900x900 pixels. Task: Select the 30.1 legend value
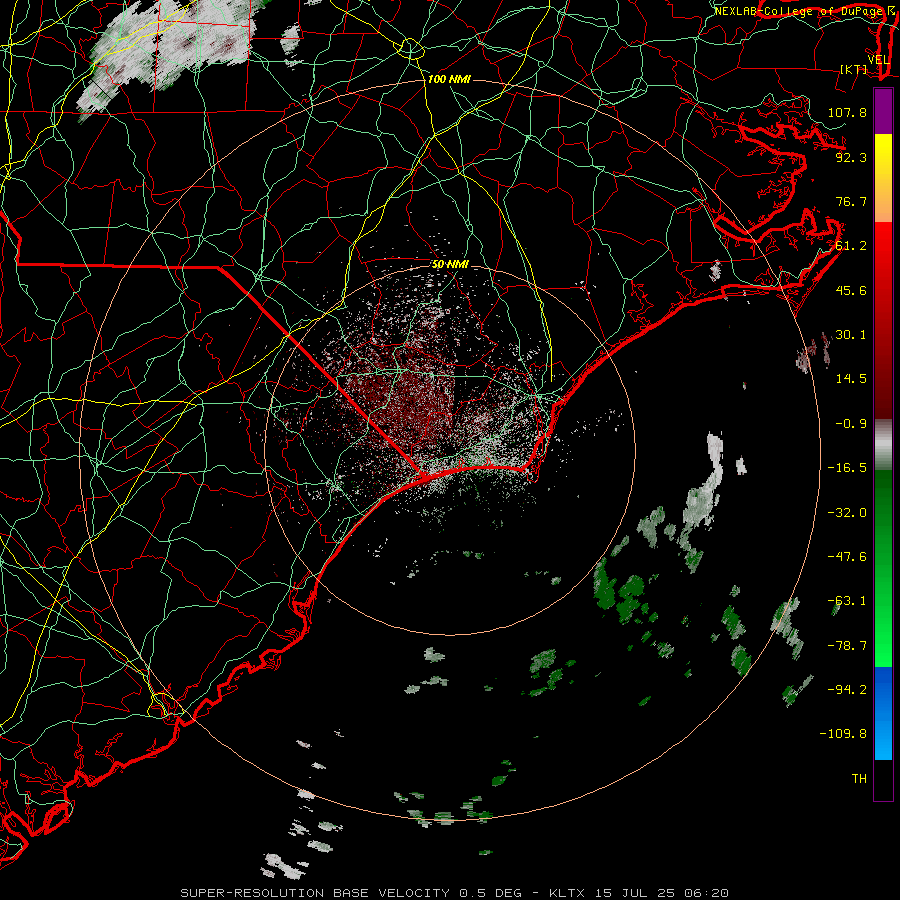click(x=851, y=334)
